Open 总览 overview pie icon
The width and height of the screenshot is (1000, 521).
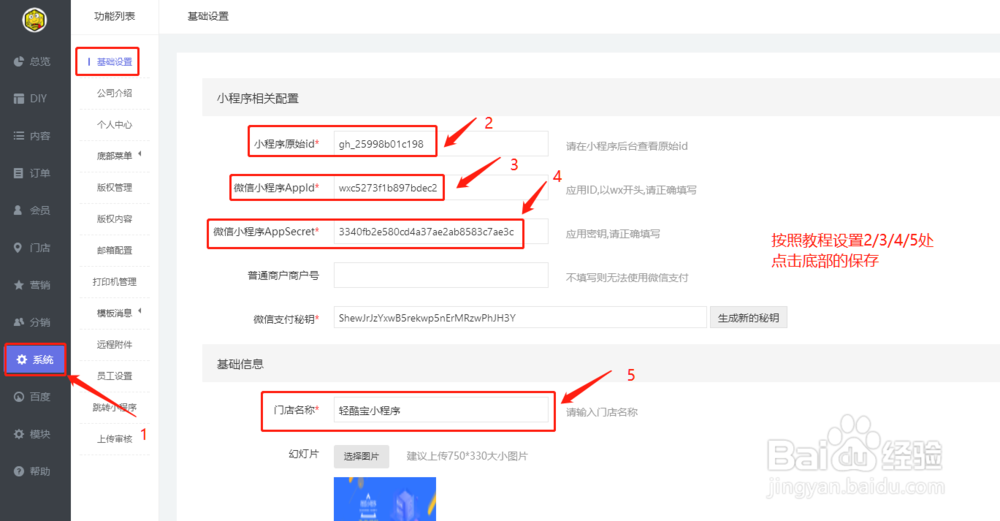pyautogui.click(x=18, y=61)
